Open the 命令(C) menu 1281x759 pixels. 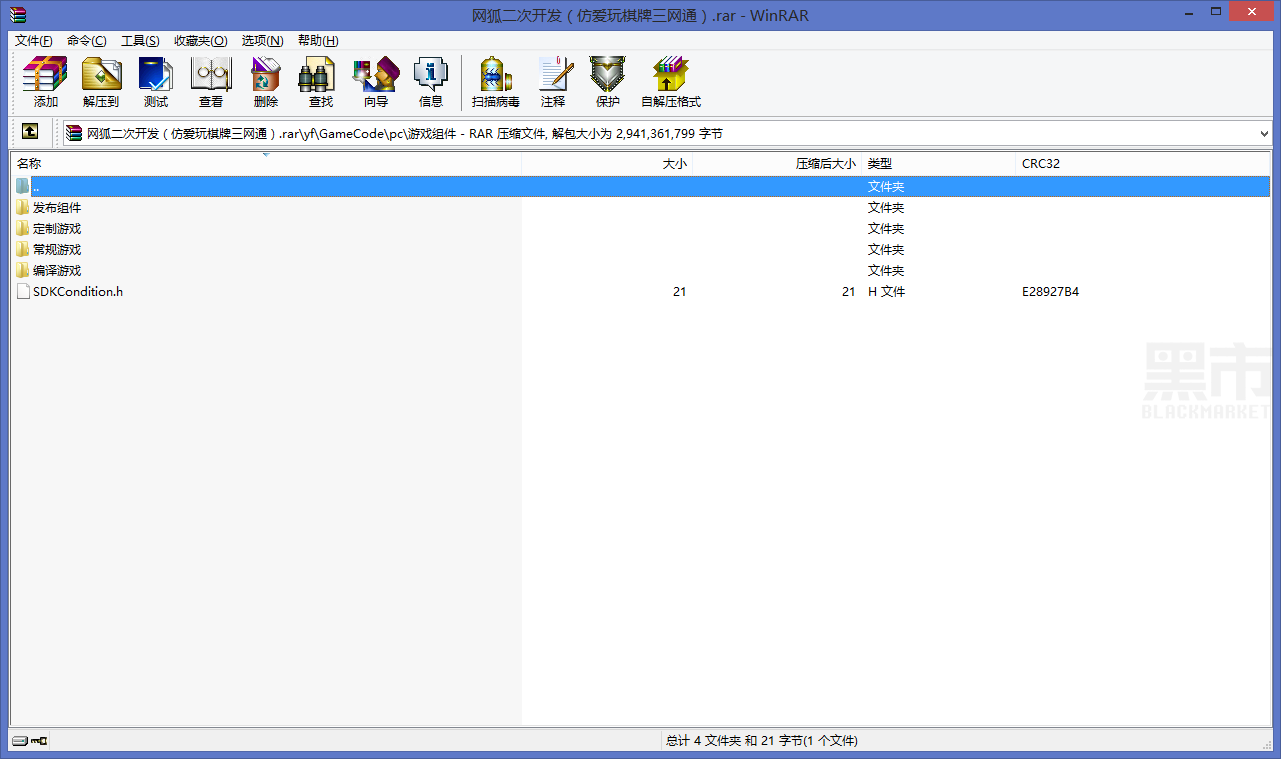point(87,41)
